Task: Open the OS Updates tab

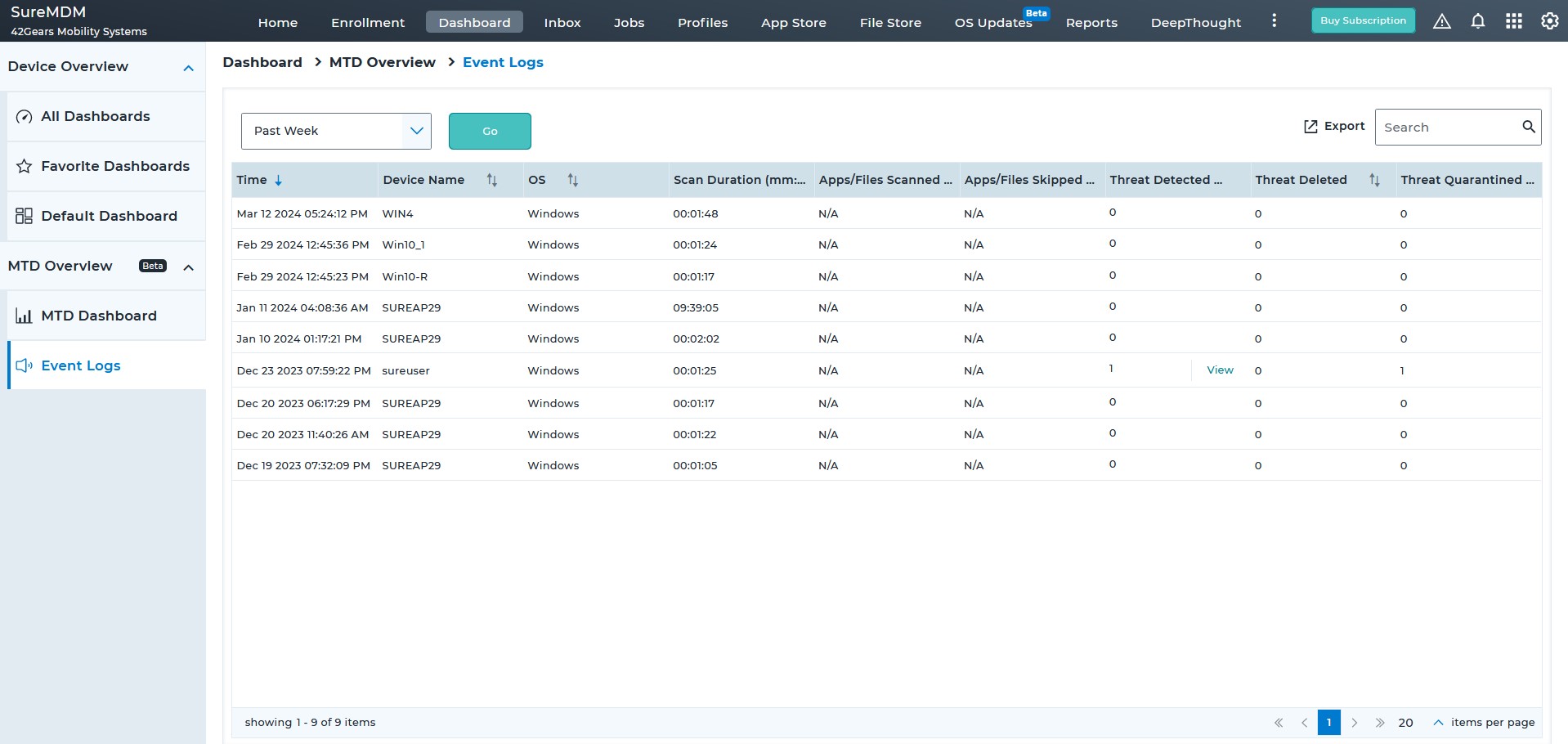Action: click(993, 22)
